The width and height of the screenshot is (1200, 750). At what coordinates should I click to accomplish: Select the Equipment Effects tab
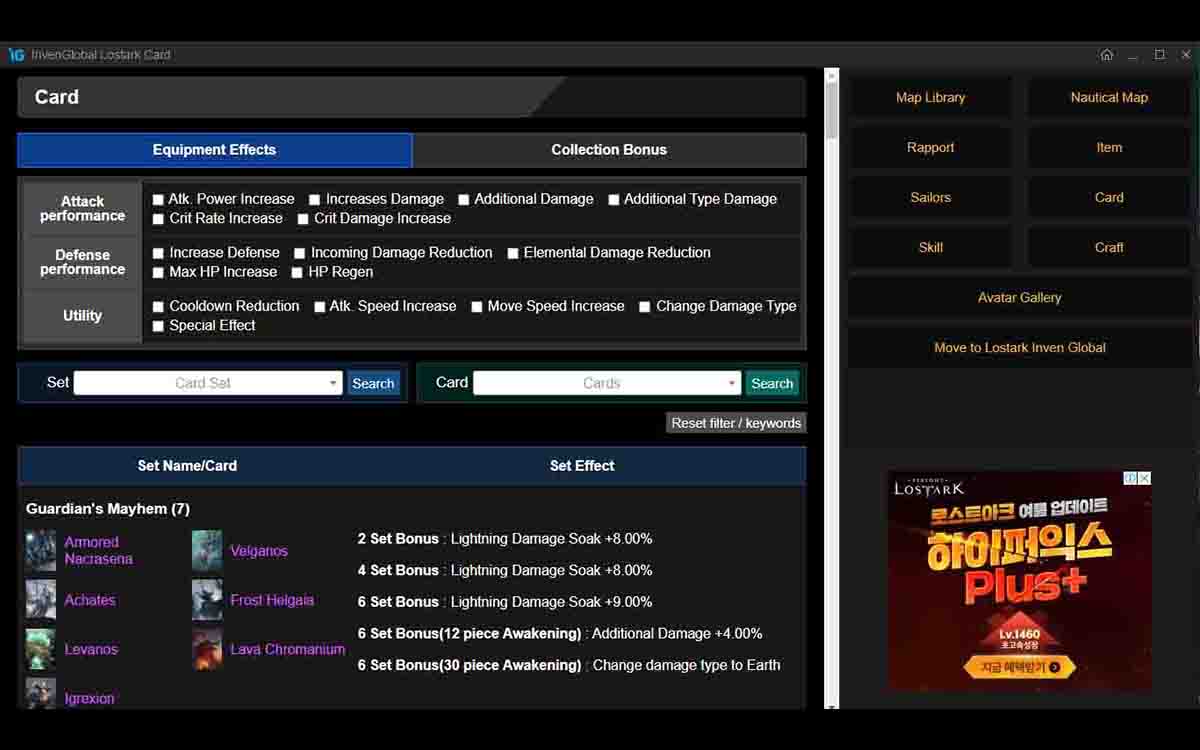point(214,150)
